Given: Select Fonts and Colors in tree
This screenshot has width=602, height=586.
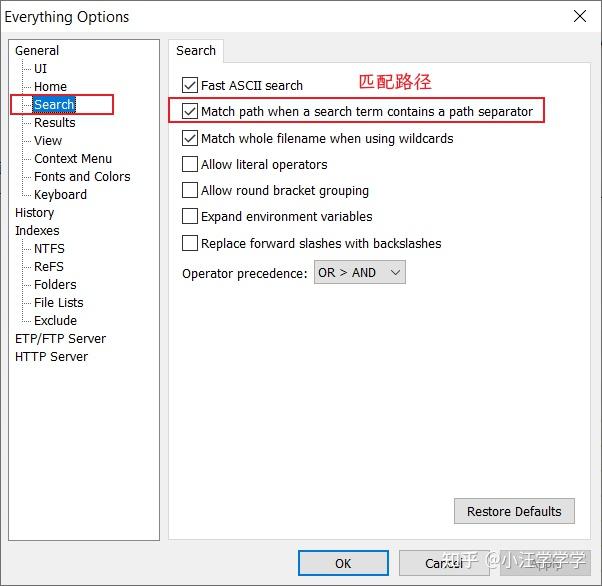Looking at the screenshot, I should pyautogui.click(x=82, y=177).
